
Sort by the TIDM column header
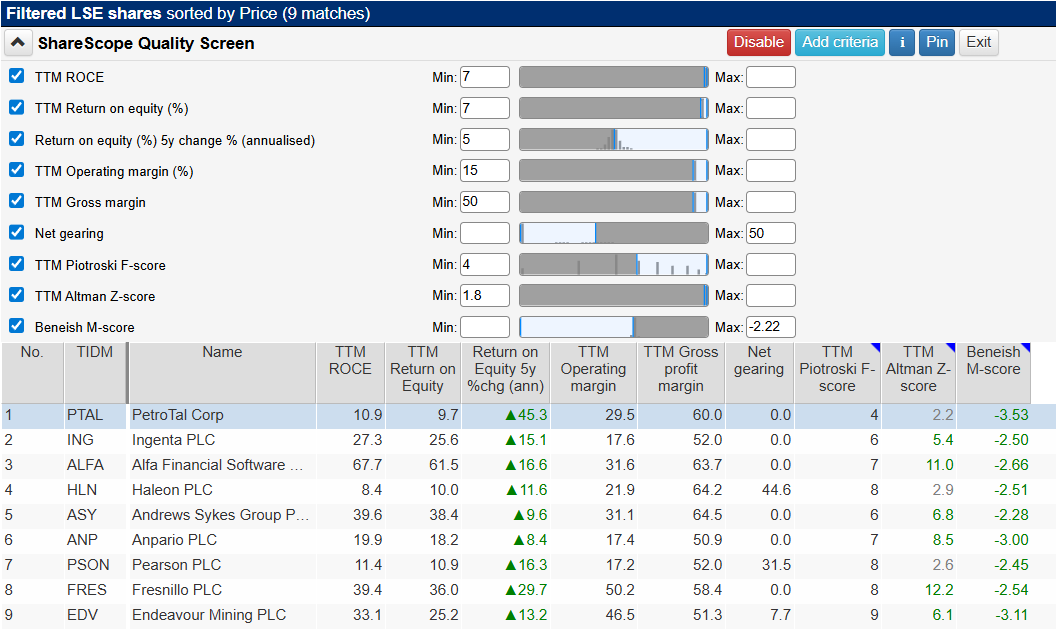point(95,373)
